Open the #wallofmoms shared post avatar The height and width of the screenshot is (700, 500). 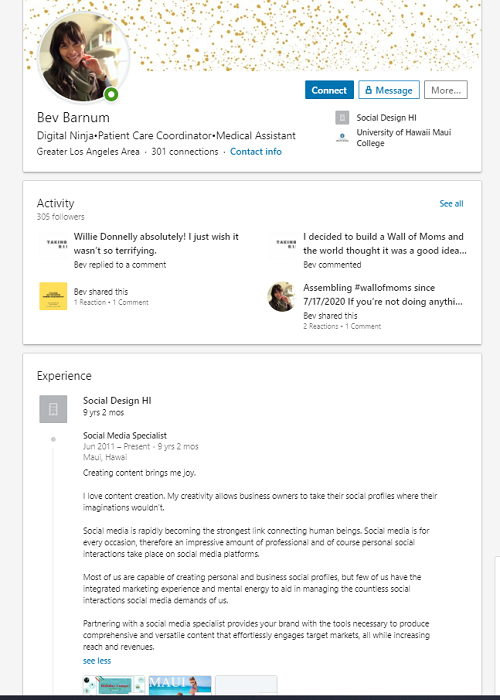click(282, 296)
